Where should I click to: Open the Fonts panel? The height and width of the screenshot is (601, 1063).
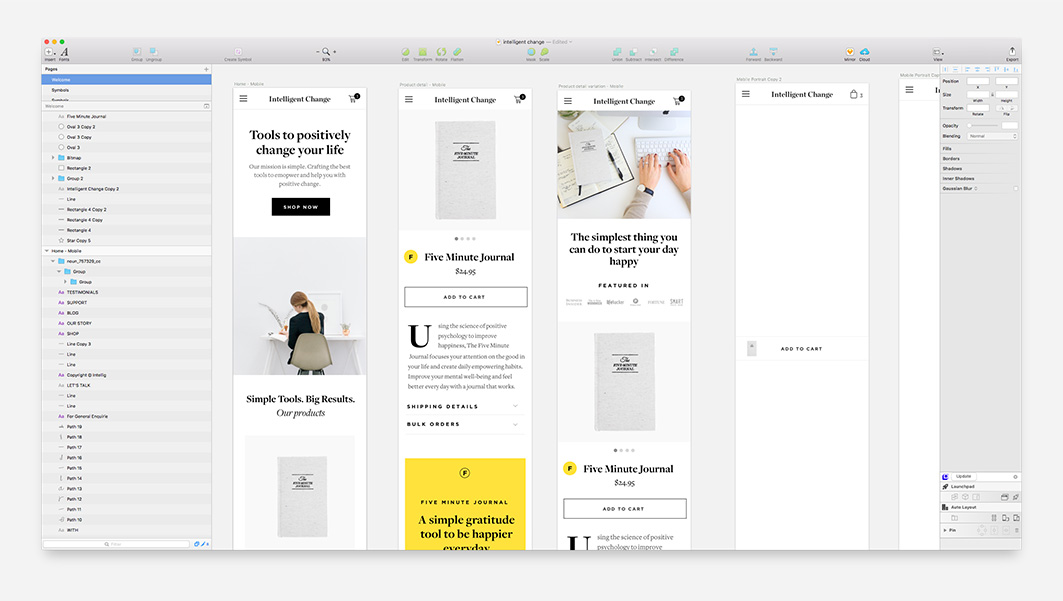[64, 52]
